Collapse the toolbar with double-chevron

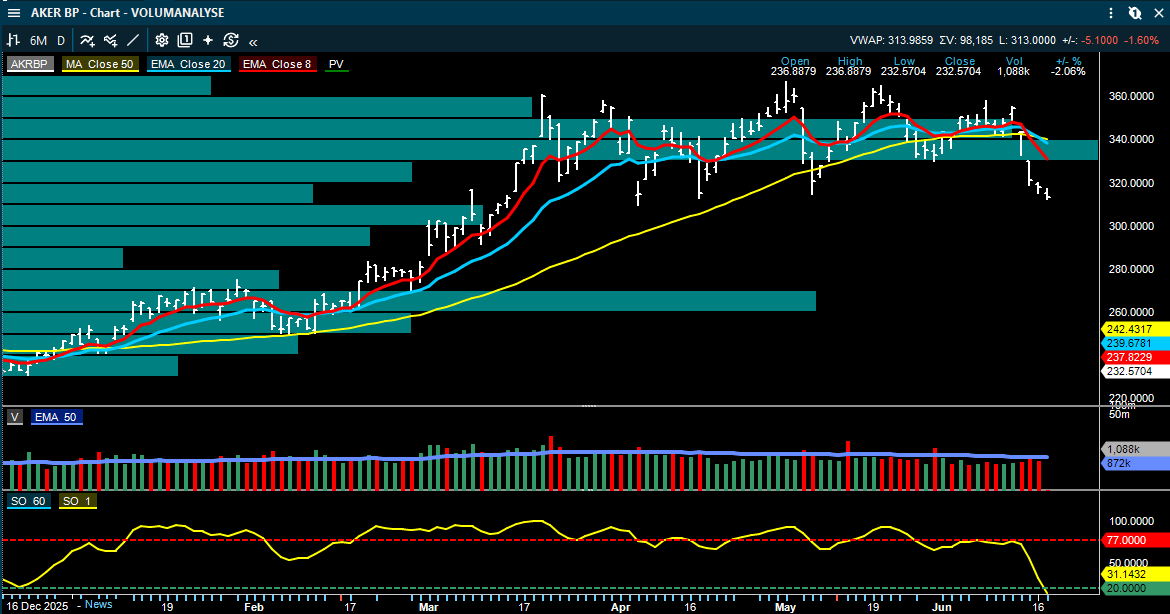point(253,42)
